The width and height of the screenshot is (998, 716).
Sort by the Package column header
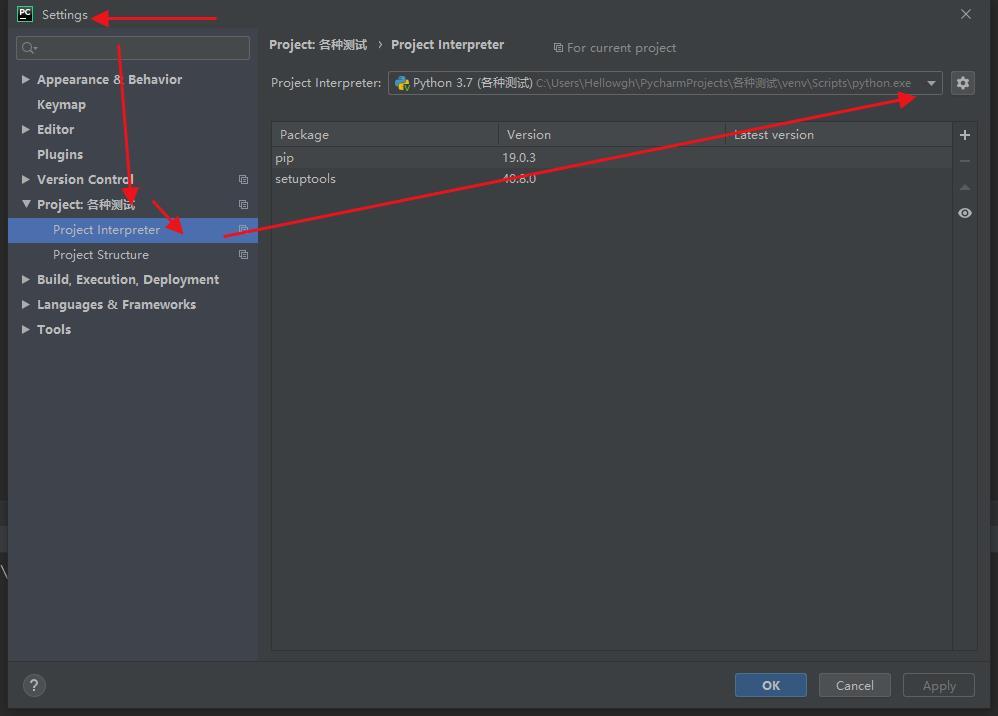[385, 134]
